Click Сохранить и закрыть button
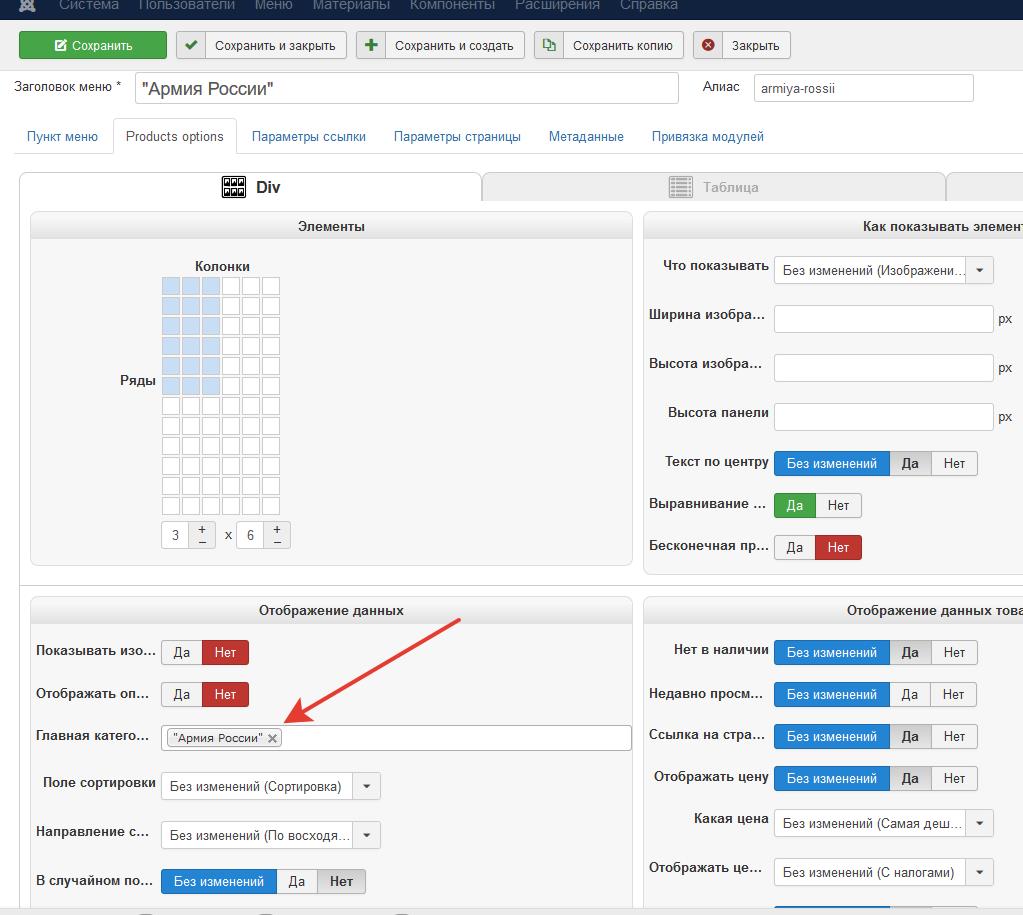Image resolution: width=1023 pixels, height=915 pixels. (x=261, y=46)
